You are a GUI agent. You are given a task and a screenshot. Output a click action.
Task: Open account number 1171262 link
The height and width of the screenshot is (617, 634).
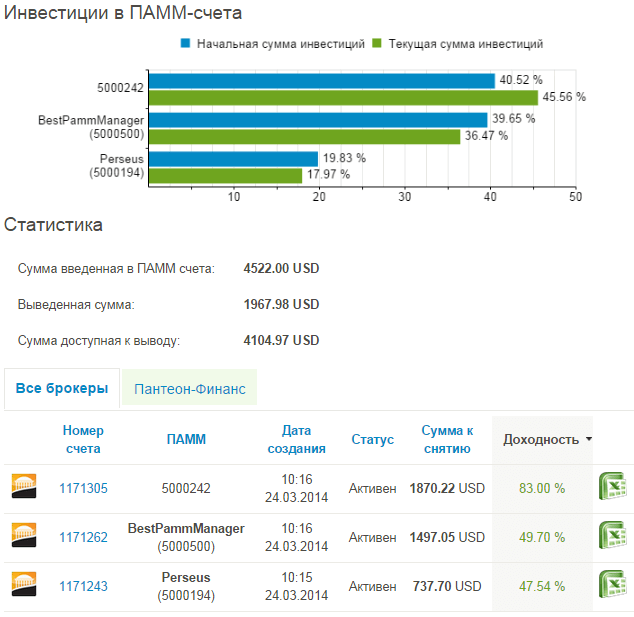84,537
